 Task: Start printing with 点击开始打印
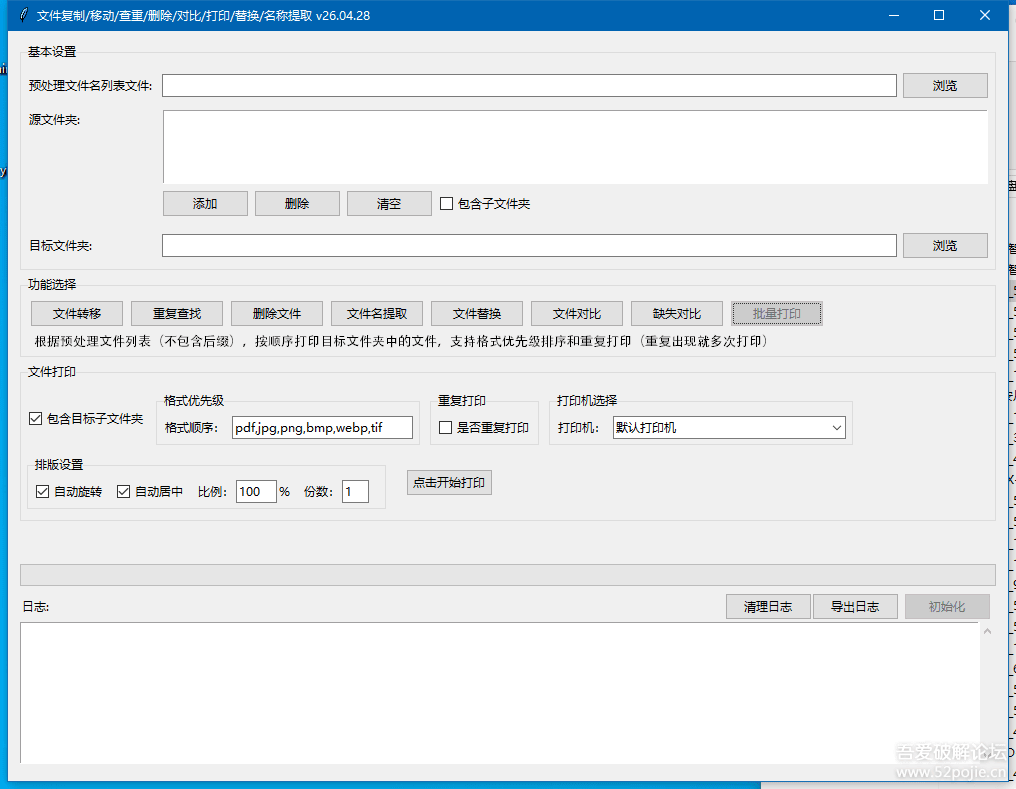click(x=449, y=483)
